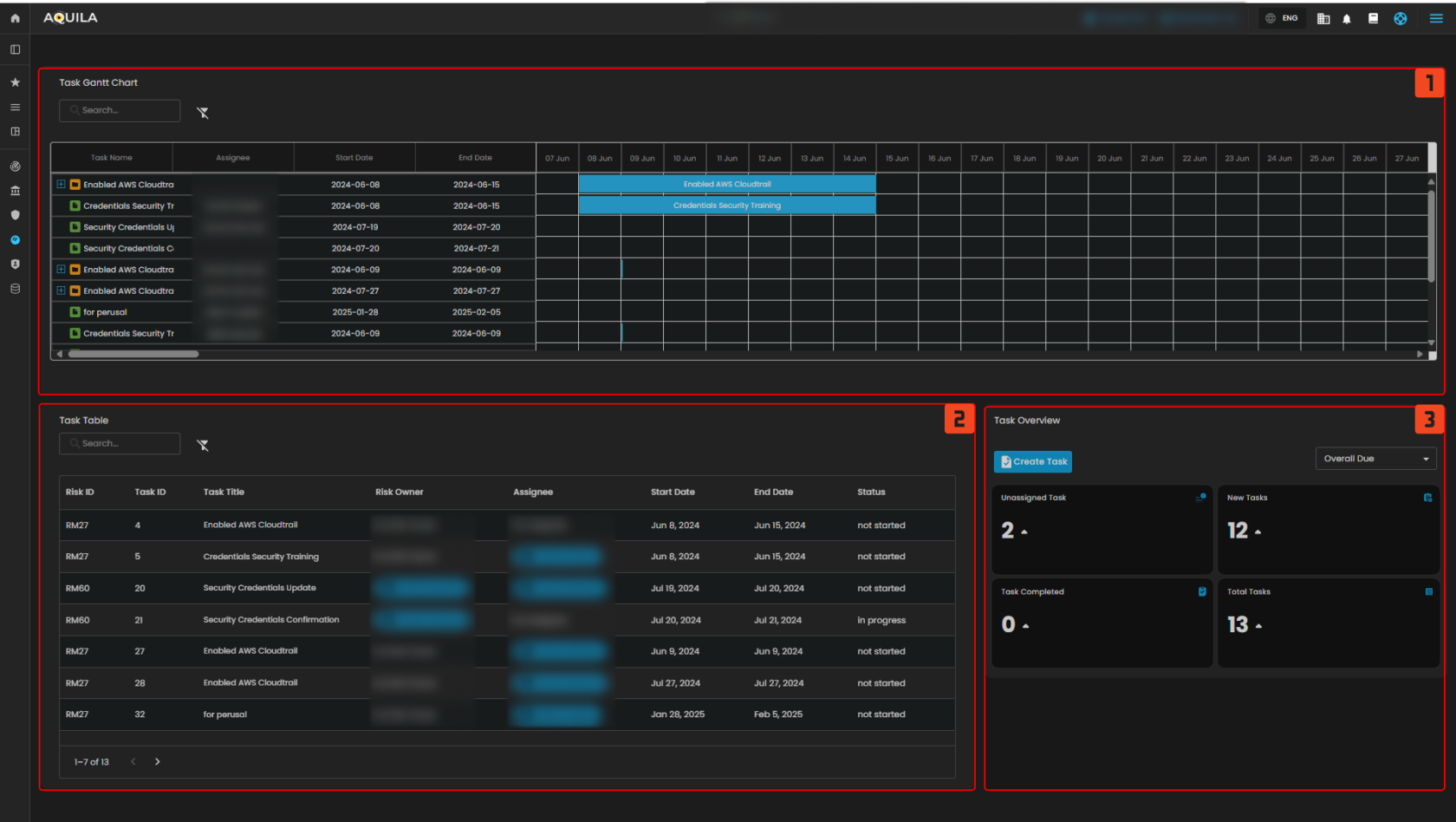This screenshot has height=822, width=1456.
Task: Expand the Enabled AWS Cloudtrail row starting 2024-06-08
Action: [x=61, y=185]
